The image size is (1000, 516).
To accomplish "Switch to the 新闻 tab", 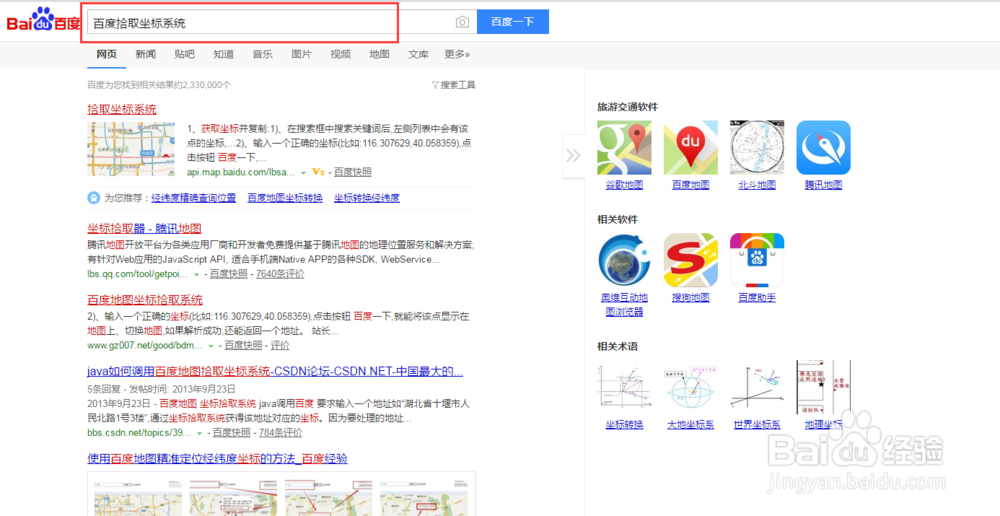I will pyautogui.click(x=145, y=54).
